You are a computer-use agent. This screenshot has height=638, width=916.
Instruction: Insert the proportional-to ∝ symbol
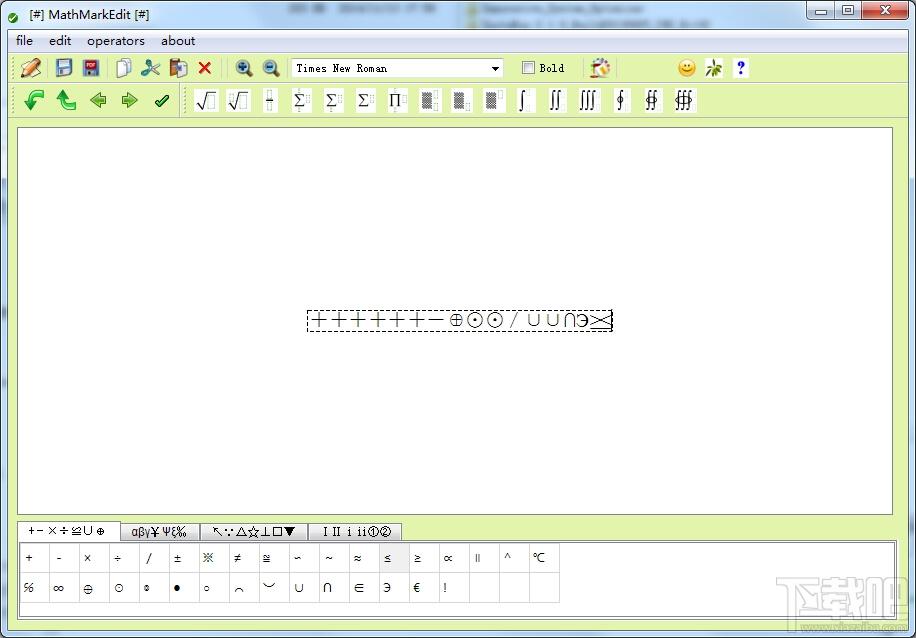pos(454,558)
